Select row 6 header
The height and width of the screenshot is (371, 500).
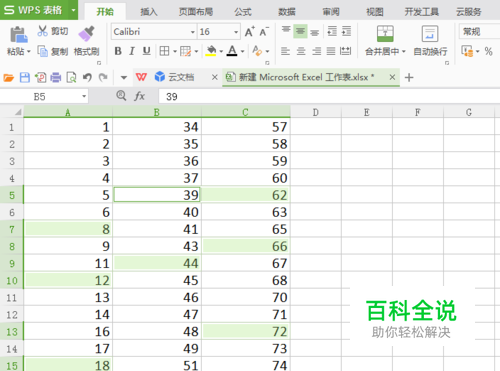coord(12,212)
